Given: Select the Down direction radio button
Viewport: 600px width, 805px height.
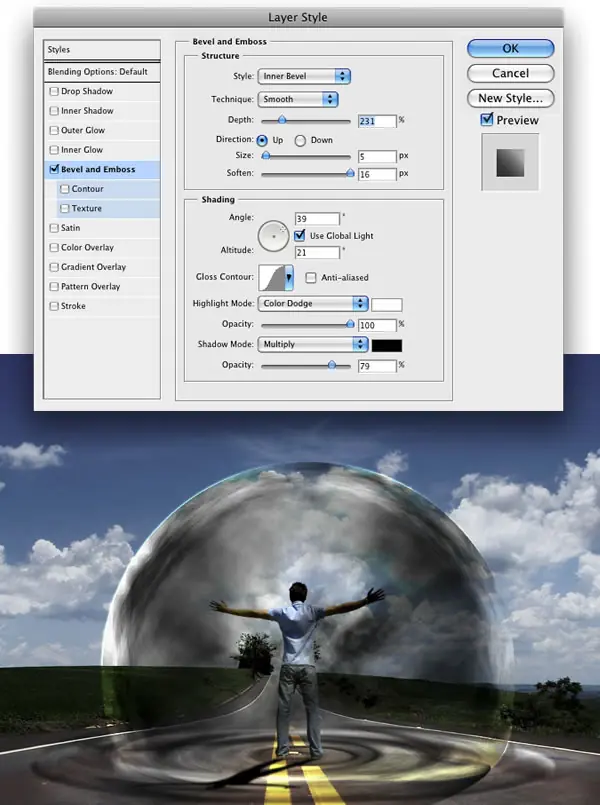Looking at the screenshot, I should coord(300,140).
